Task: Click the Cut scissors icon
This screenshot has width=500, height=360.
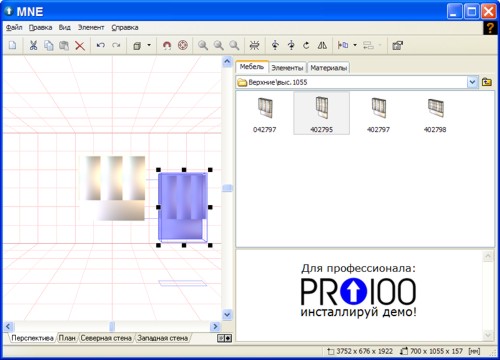Action: [x=33, y=45]
